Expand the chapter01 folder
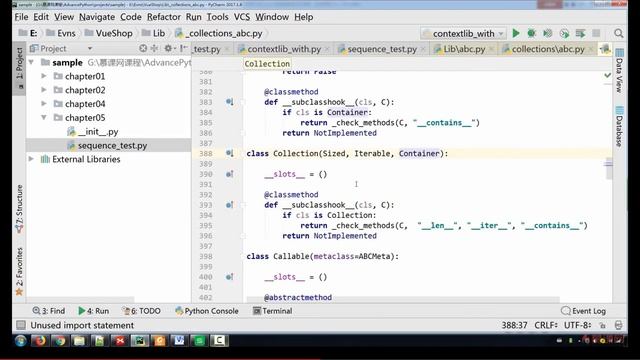The width and height of the screenshot is (640, 360). [x=44, y=76]
